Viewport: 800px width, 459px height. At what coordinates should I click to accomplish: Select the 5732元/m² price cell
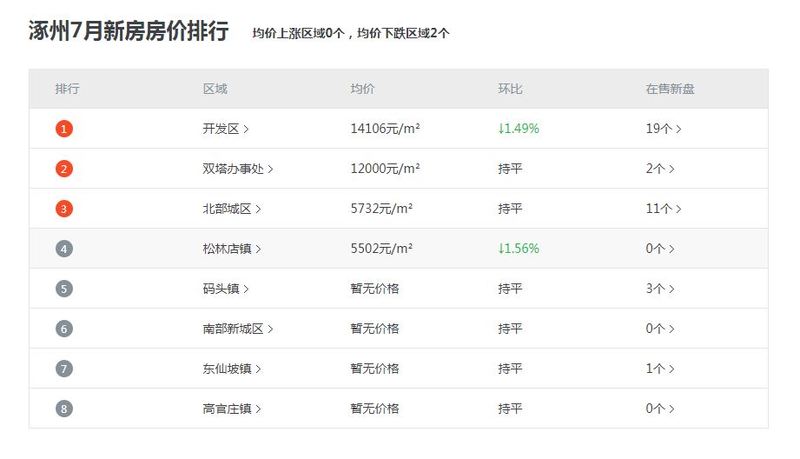(x=382, y=209)
